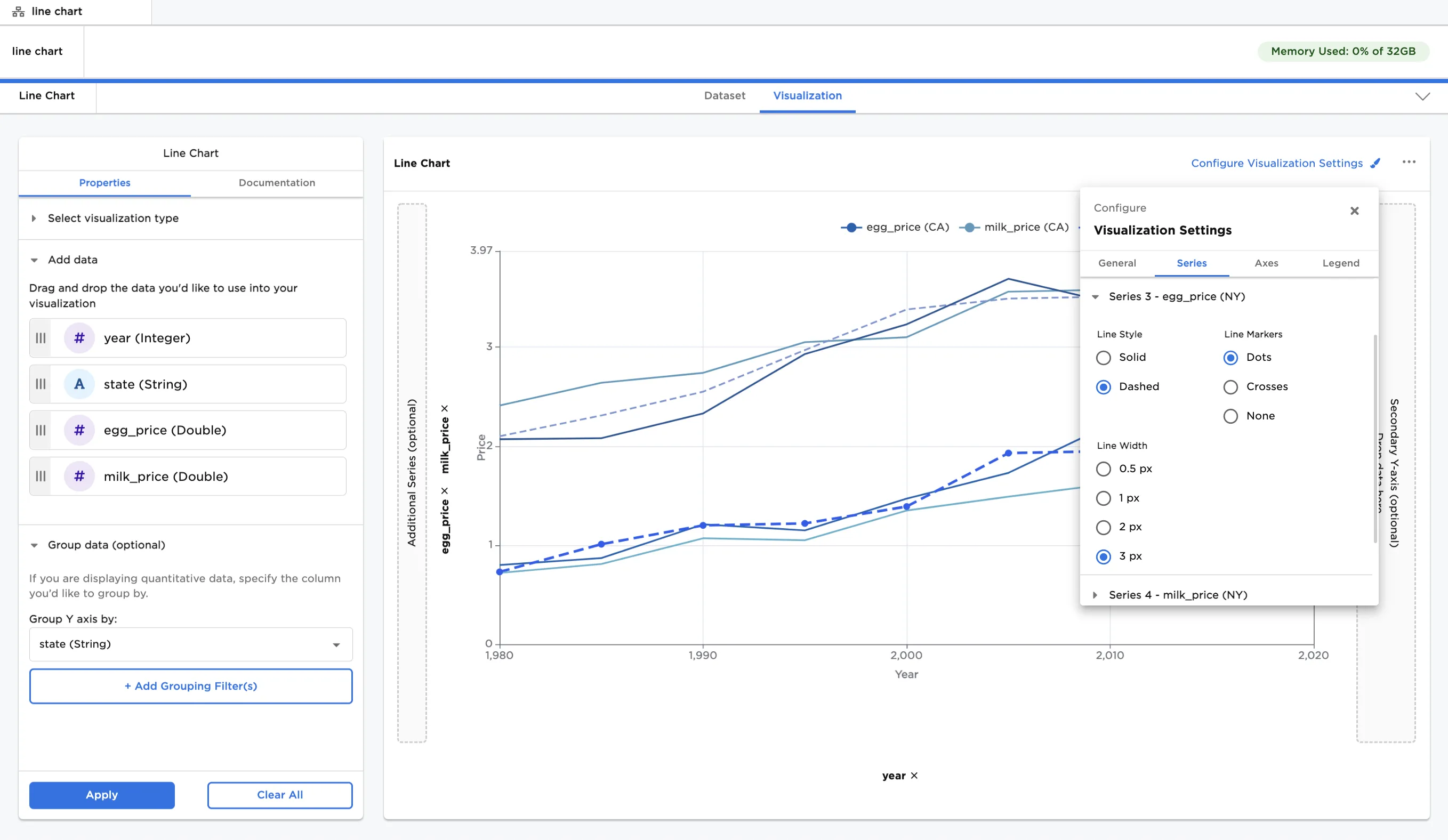Click the milk_price (Double) field row
Screen dimensions: 1448x840
(188, 476)
